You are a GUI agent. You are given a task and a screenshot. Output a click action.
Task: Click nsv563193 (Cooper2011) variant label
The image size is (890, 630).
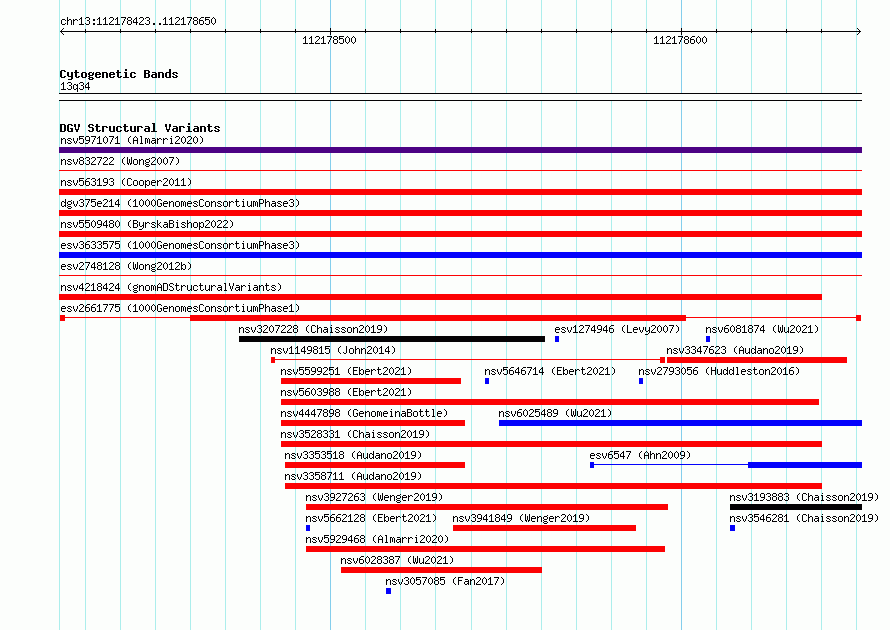126,182
